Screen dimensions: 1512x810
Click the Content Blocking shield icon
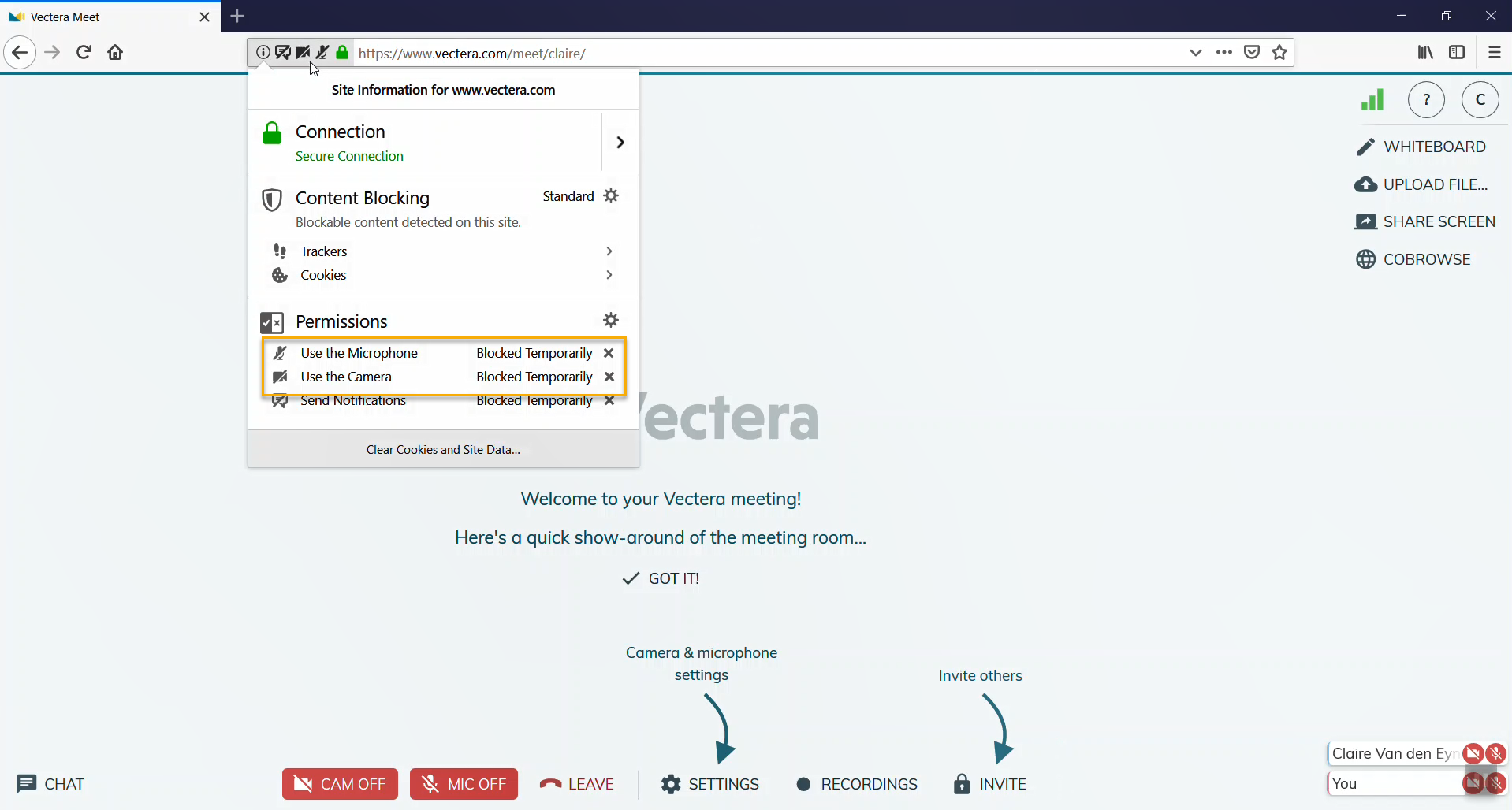click(272, 200)
